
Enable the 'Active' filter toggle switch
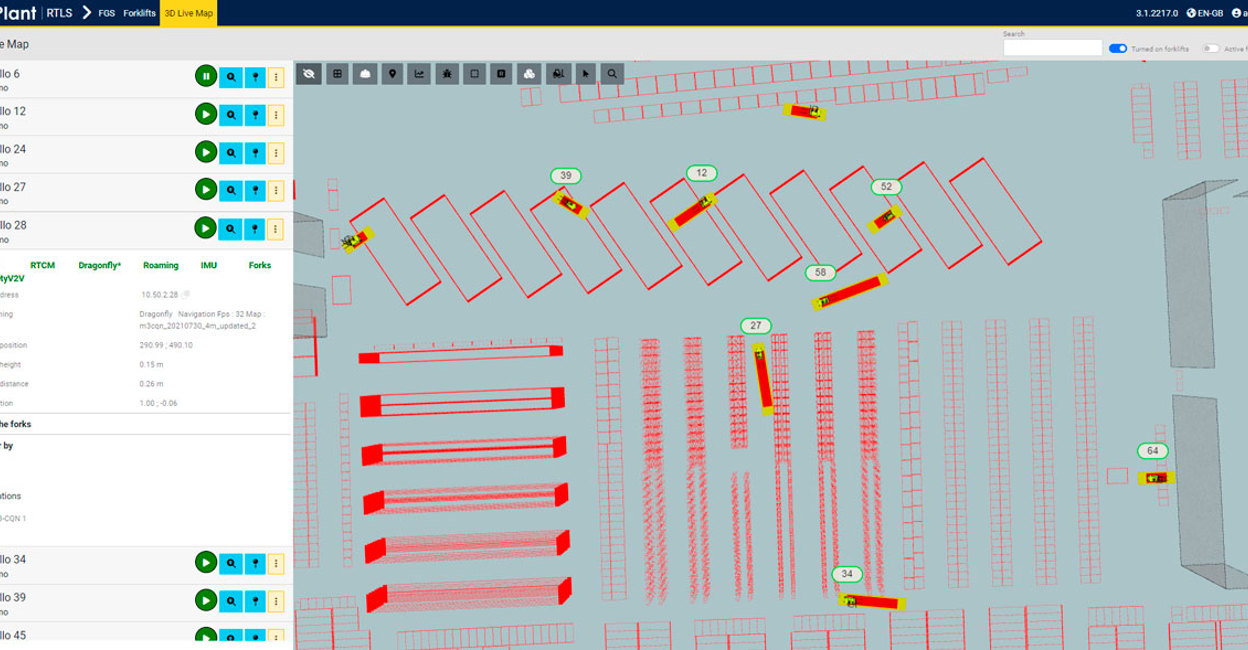click(1211, 48)
